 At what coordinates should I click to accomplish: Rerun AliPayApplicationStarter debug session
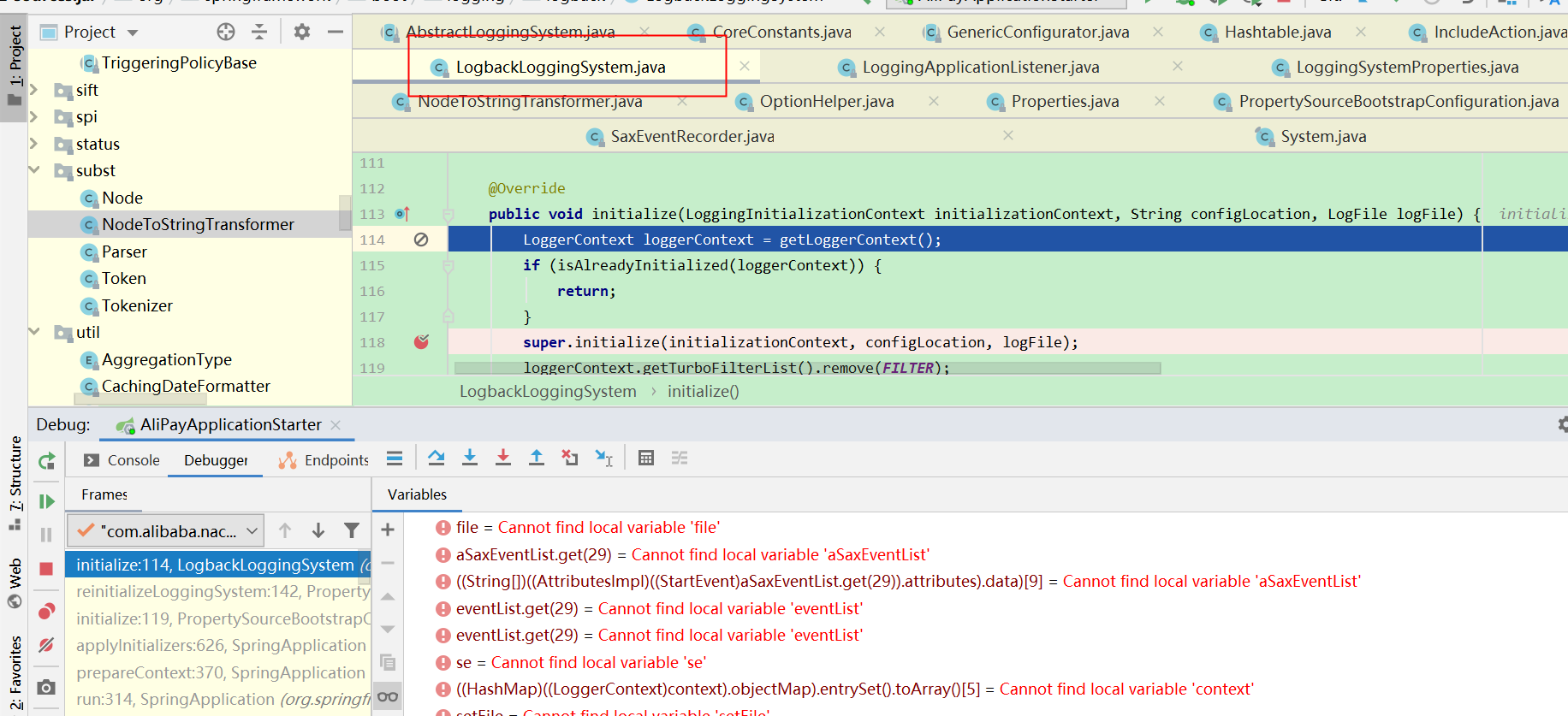click(x=47, y=461)
